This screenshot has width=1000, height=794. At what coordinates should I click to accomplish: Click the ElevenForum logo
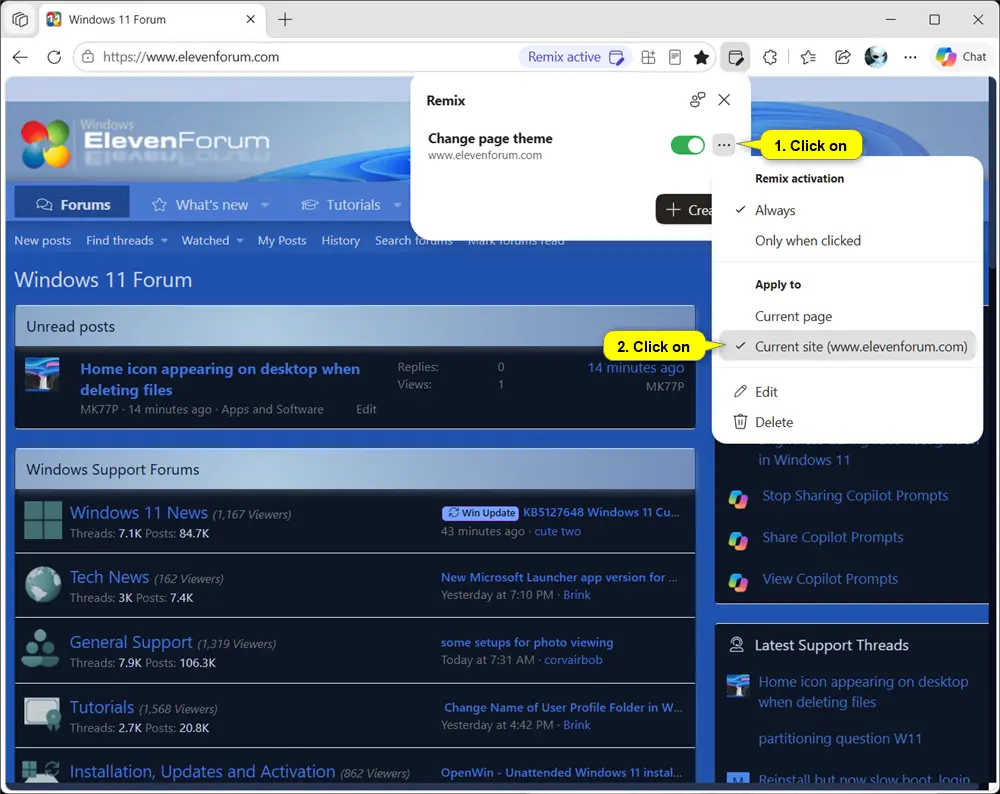[x=145, y=142]
